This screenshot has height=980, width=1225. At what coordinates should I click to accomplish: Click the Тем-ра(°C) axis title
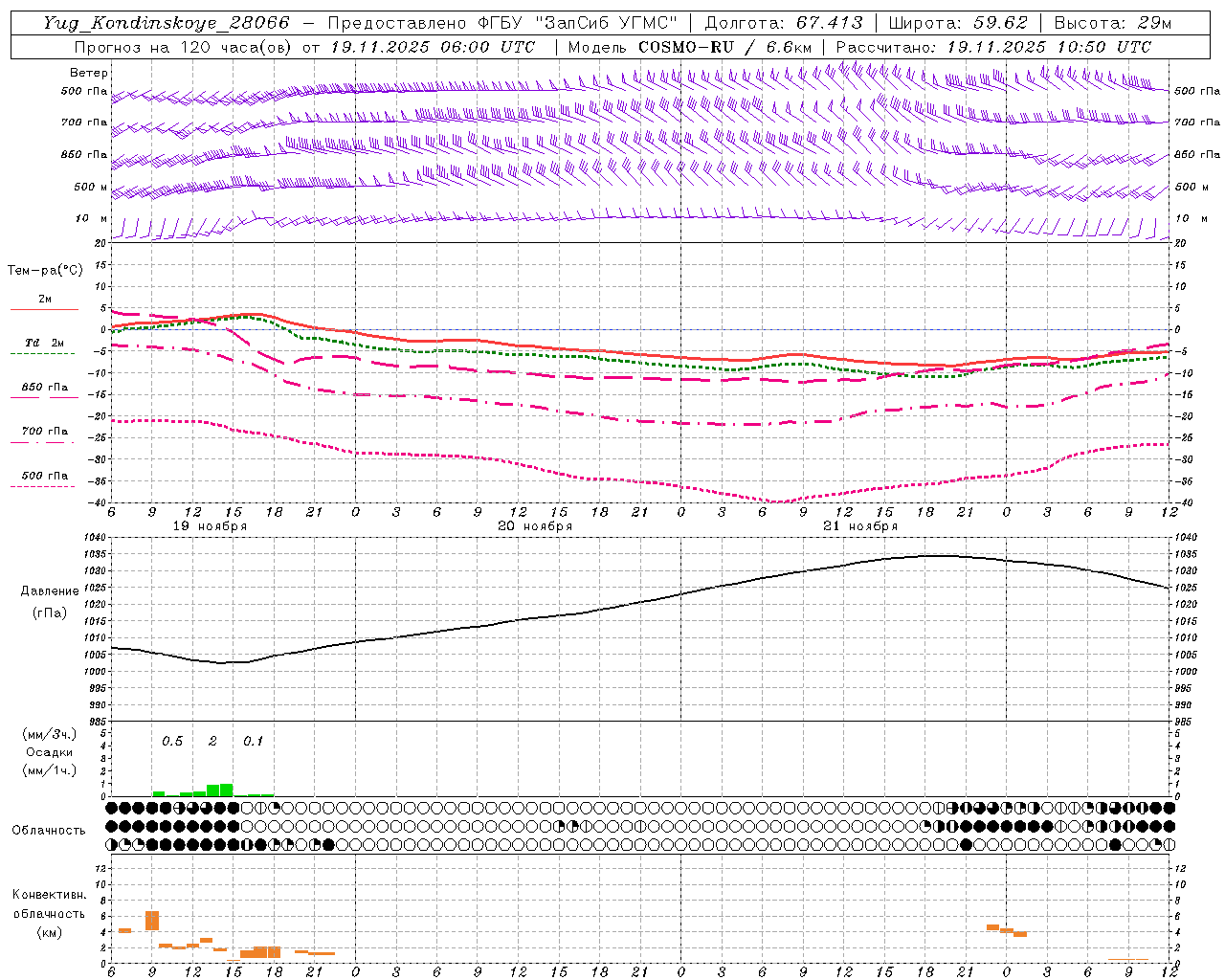tap(45, 270)
